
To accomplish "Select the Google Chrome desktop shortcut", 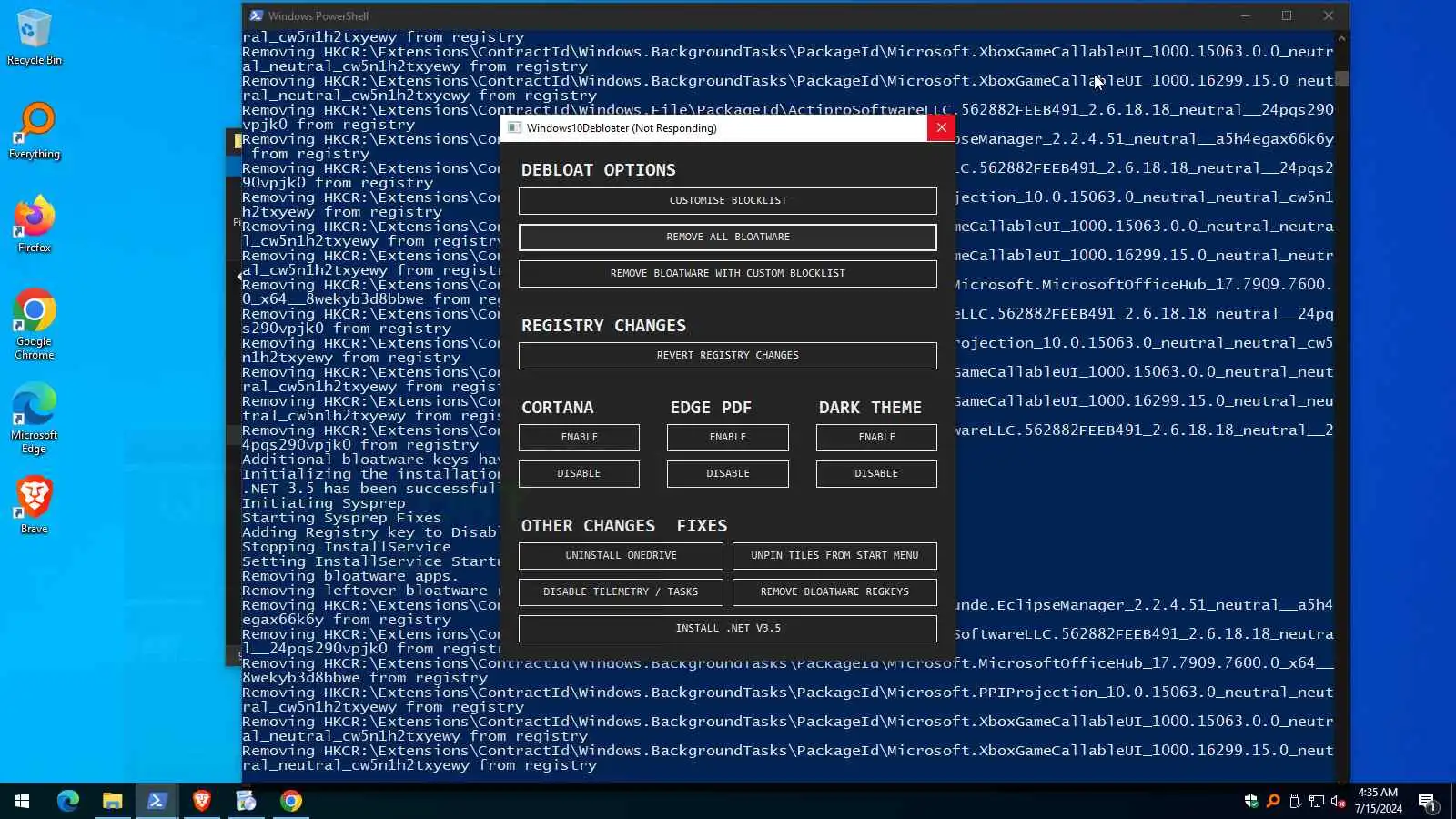I will click(34, 325).
